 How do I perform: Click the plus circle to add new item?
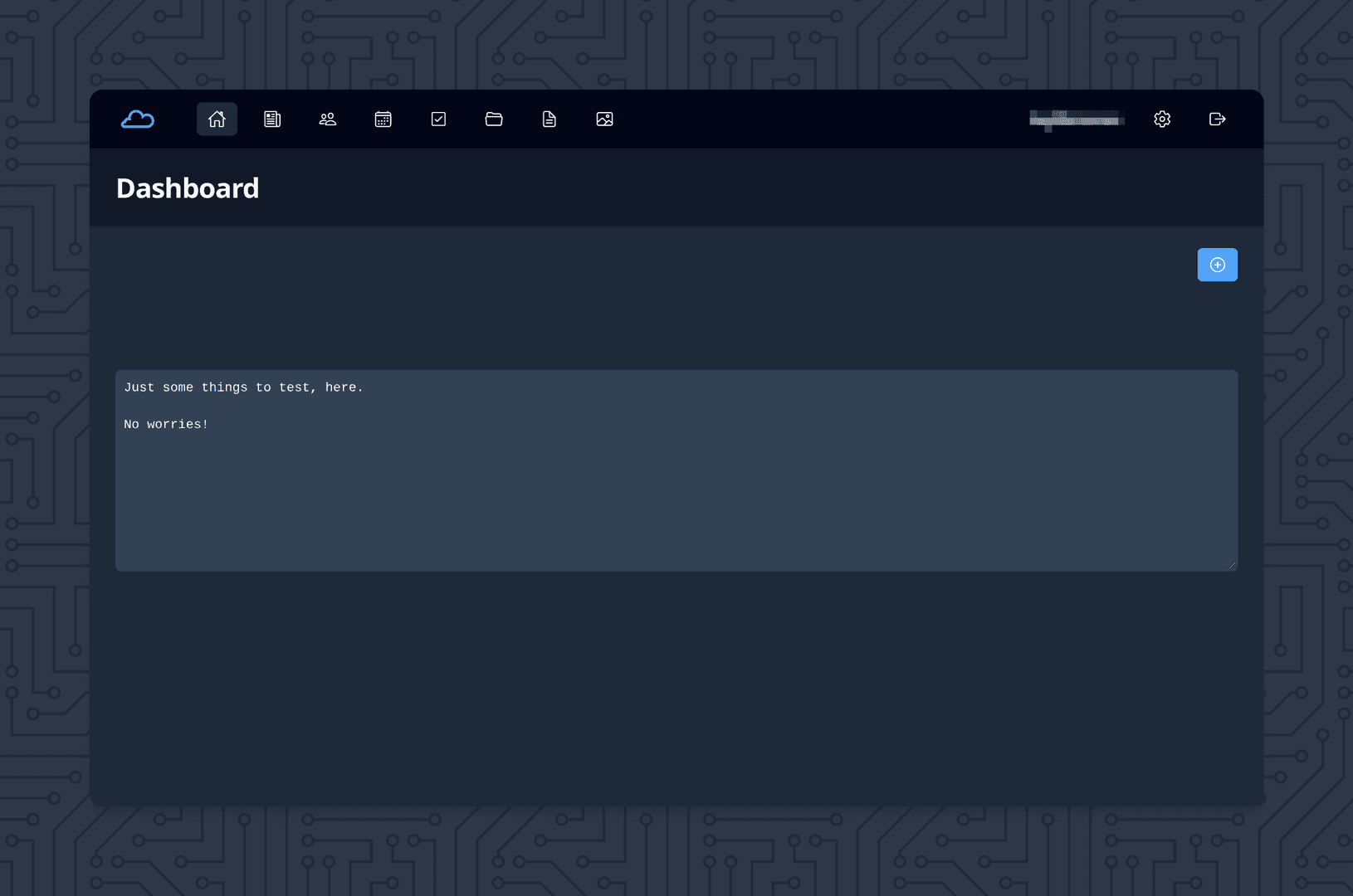tap(1217, 265)
